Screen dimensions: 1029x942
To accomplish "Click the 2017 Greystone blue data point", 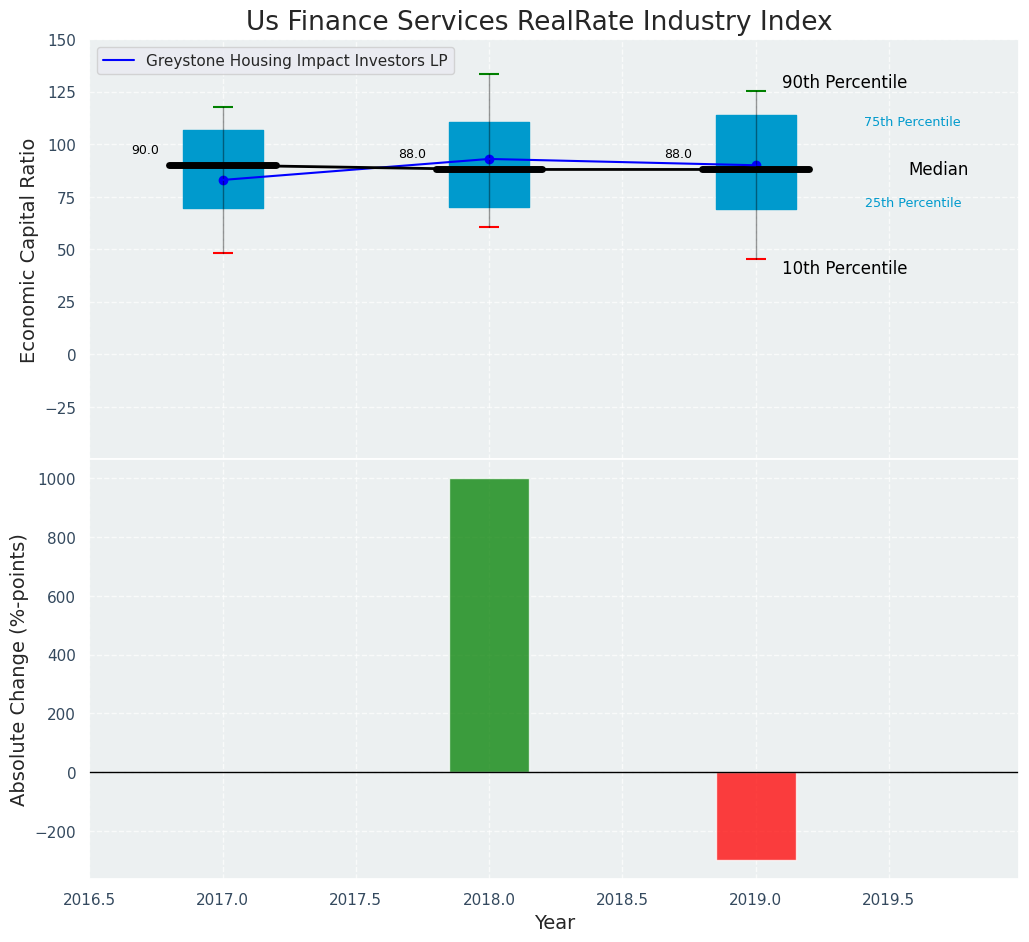I will [x=223, y=180].
